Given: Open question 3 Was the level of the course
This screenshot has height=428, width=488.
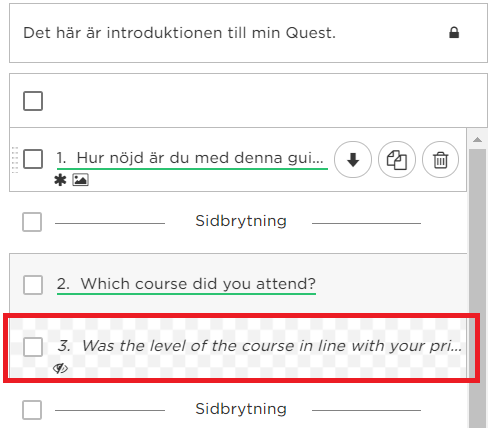Looking at the screenshot, I should tap(260, 346).
